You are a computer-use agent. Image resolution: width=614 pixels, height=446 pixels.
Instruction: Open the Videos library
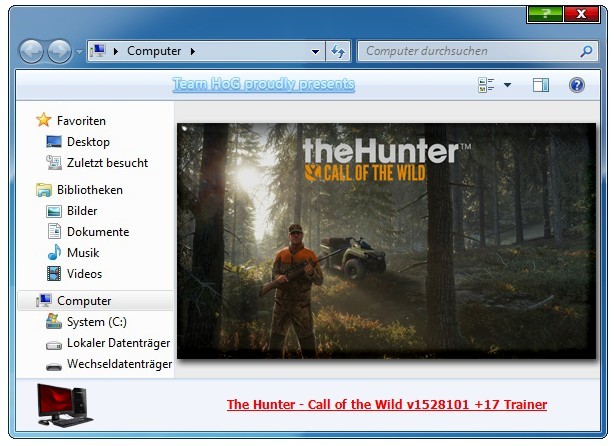84,274
